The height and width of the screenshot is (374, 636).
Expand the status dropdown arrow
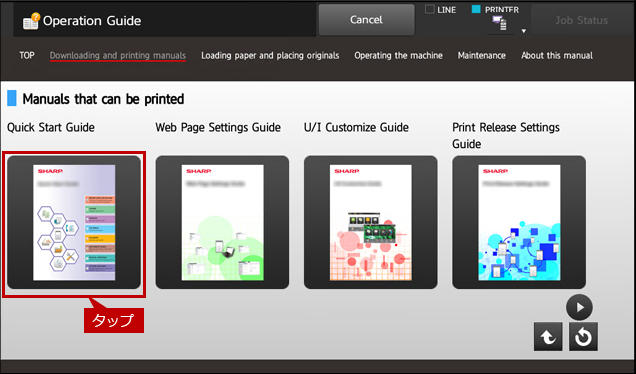click(x=524, y=31)
